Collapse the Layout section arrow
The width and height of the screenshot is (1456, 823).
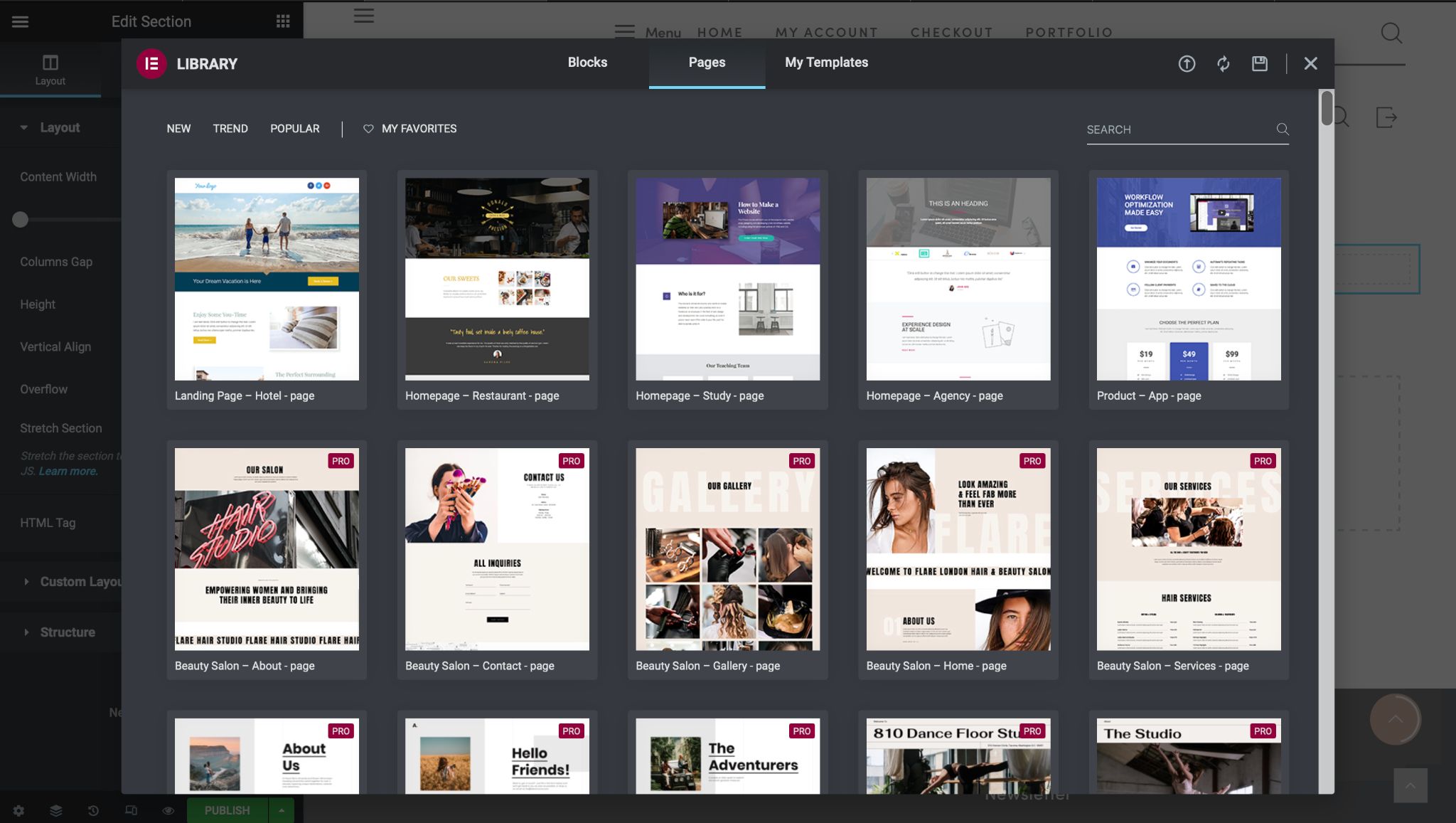coord(24,127)
